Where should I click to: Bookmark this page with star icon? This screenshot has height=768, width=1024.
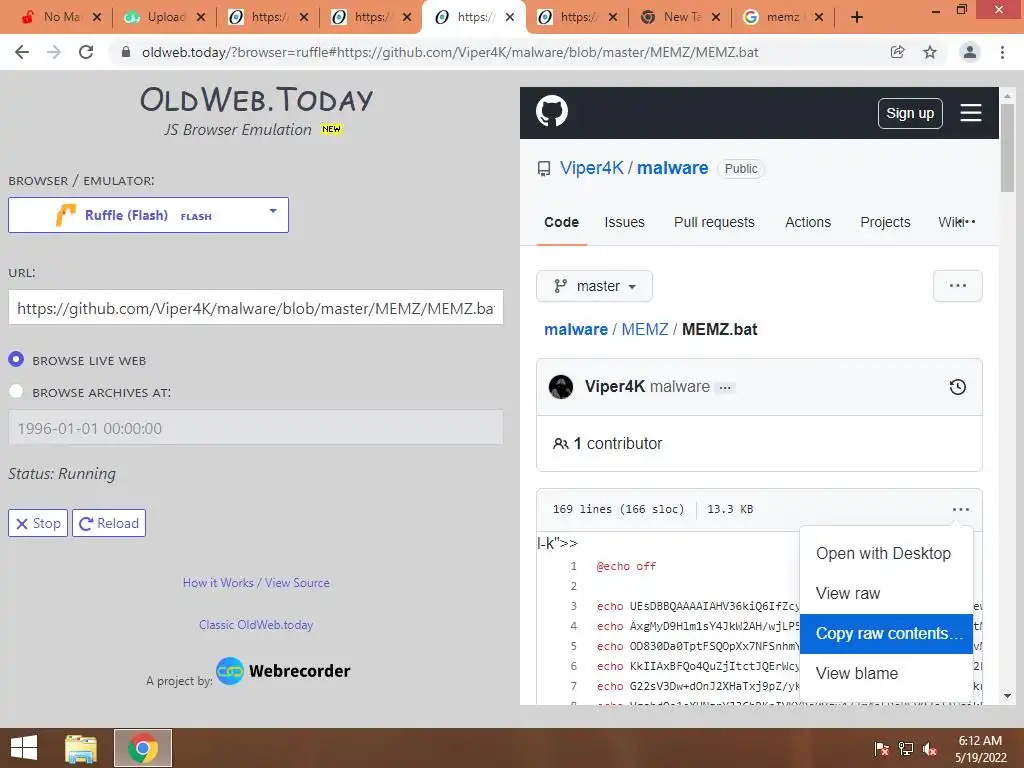(x=930, y=52)
